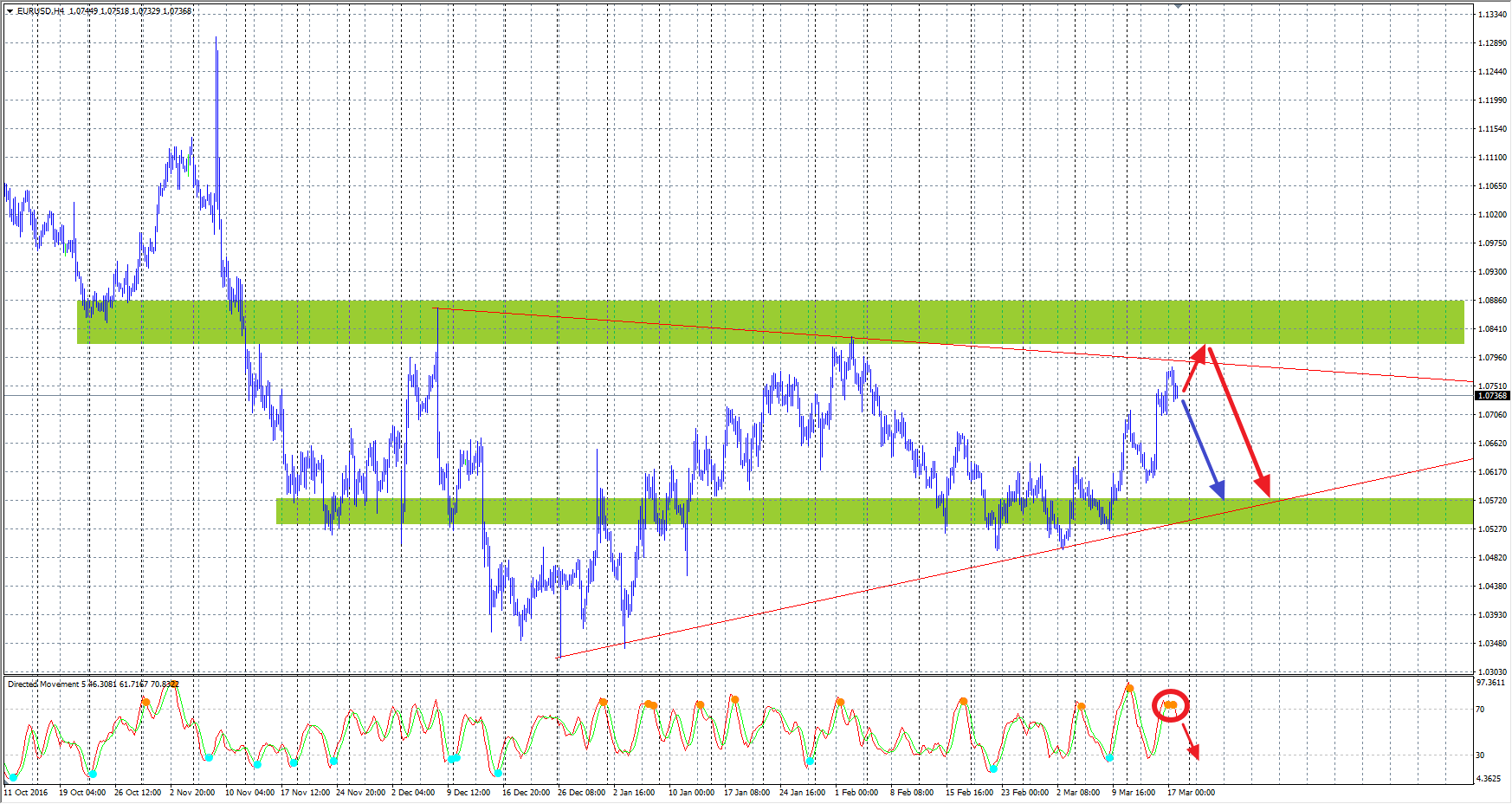Image resolution: width=1512 pixels, height=804 pixels.
Task: Click the 2 Jan 16:00 time label
Action: tap(634, 793)
